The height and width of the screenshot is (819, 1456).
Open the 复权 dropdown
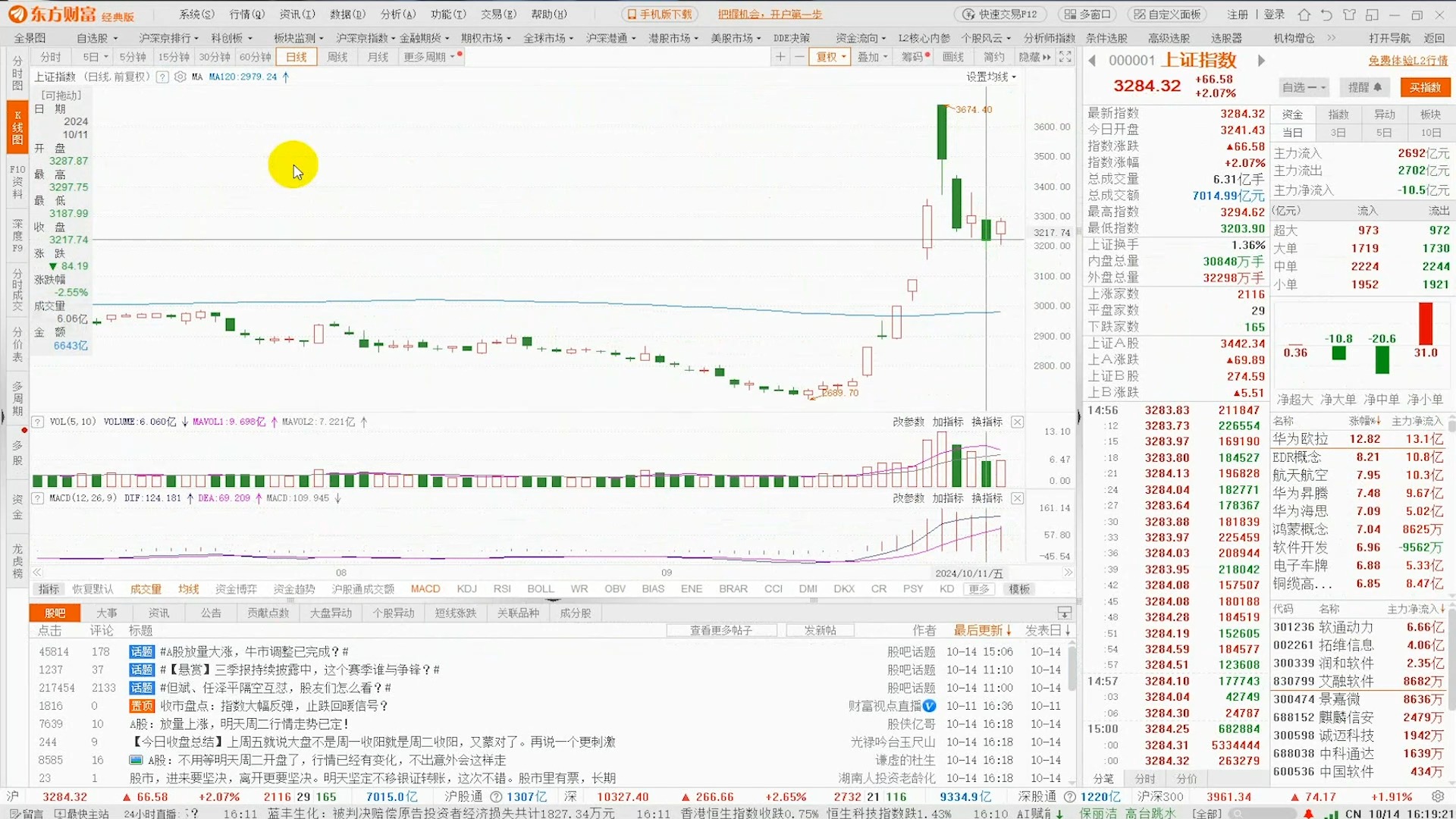830,57
